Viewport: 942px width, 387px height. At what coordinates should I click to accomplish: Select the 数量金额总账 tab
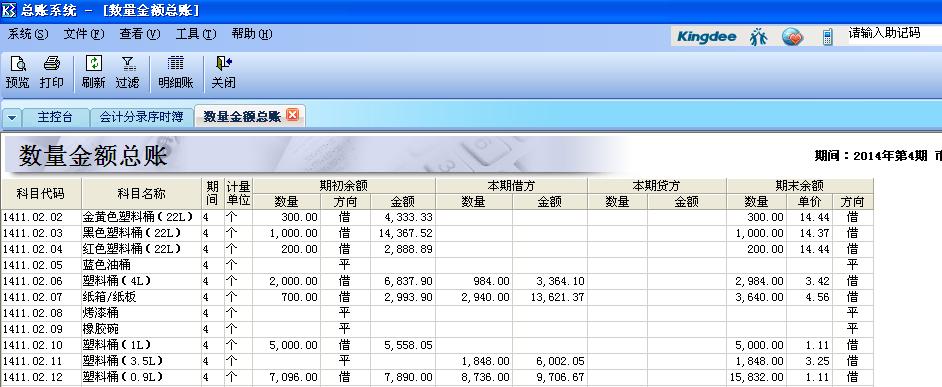(x=242, y=117)
